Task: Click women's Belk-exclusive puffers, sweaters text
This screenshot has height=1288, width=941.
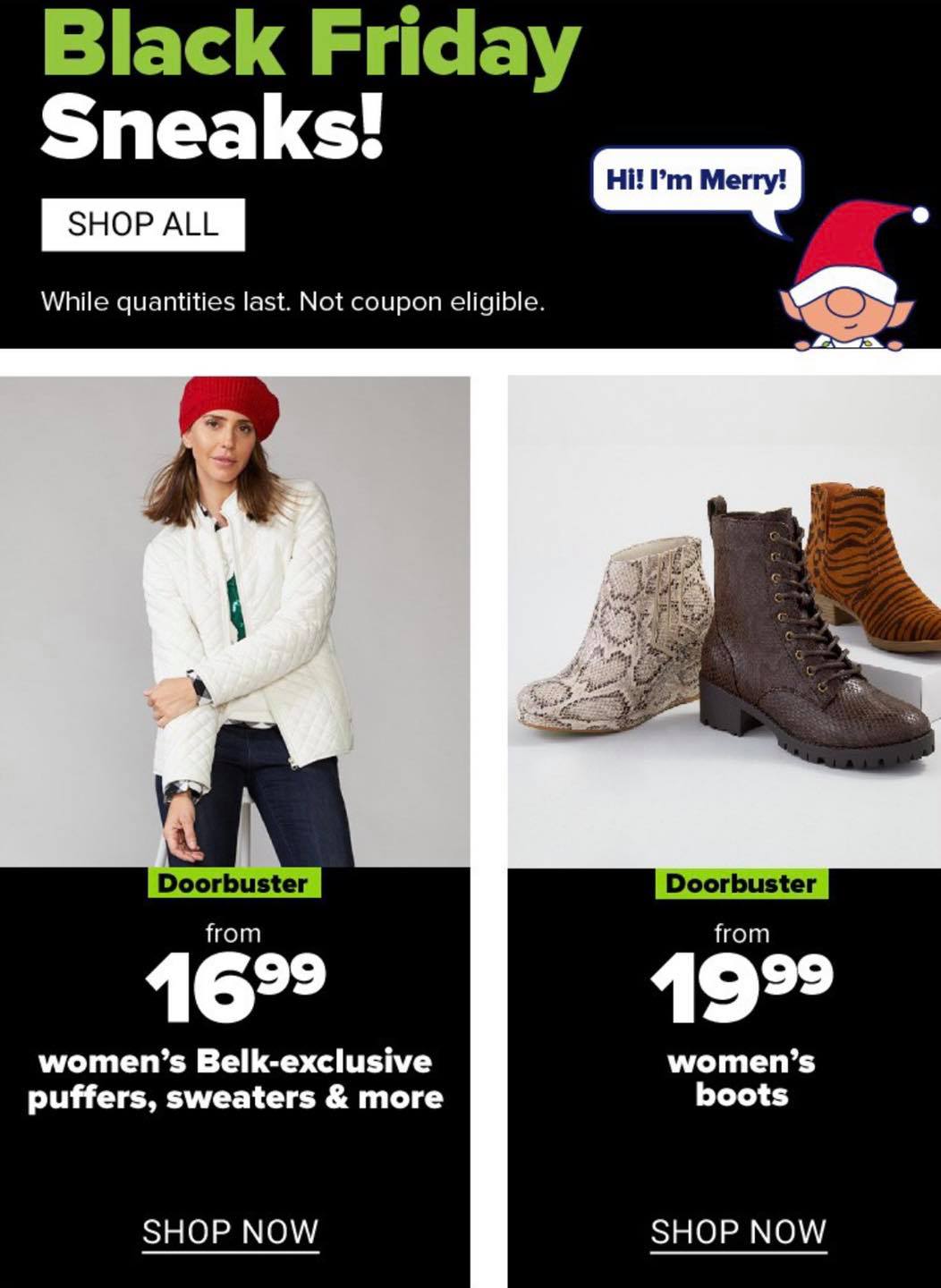Action: click(235, 1080)
